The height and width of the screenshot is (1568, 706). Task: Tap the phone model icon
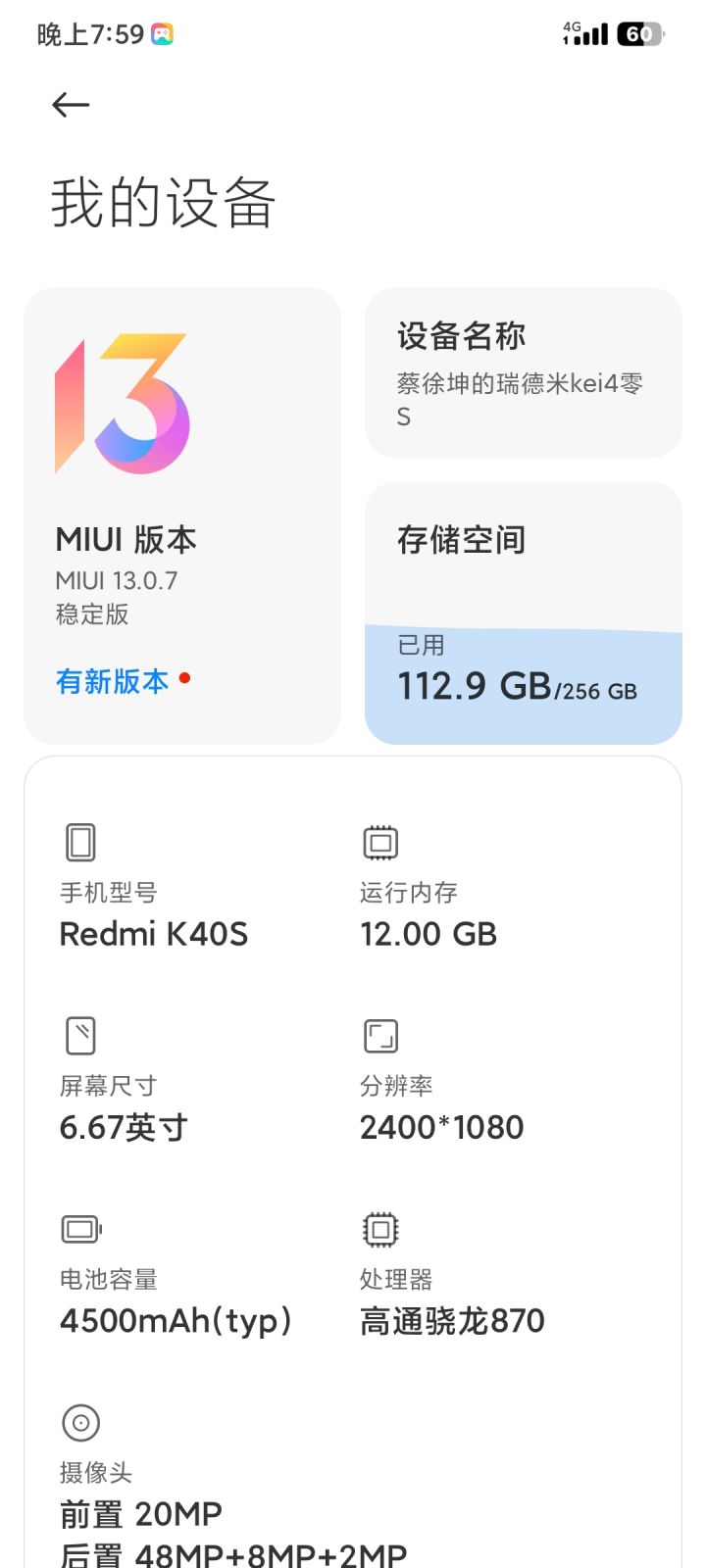coord(80,842)
